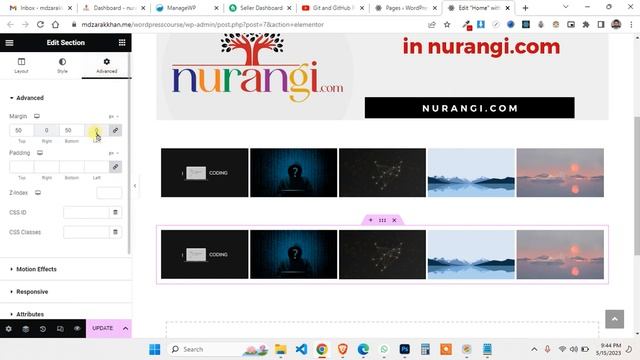The width and height of the screenshot is (640, 360).
Task: Click the Padding Left field
Action: (96, 167)
